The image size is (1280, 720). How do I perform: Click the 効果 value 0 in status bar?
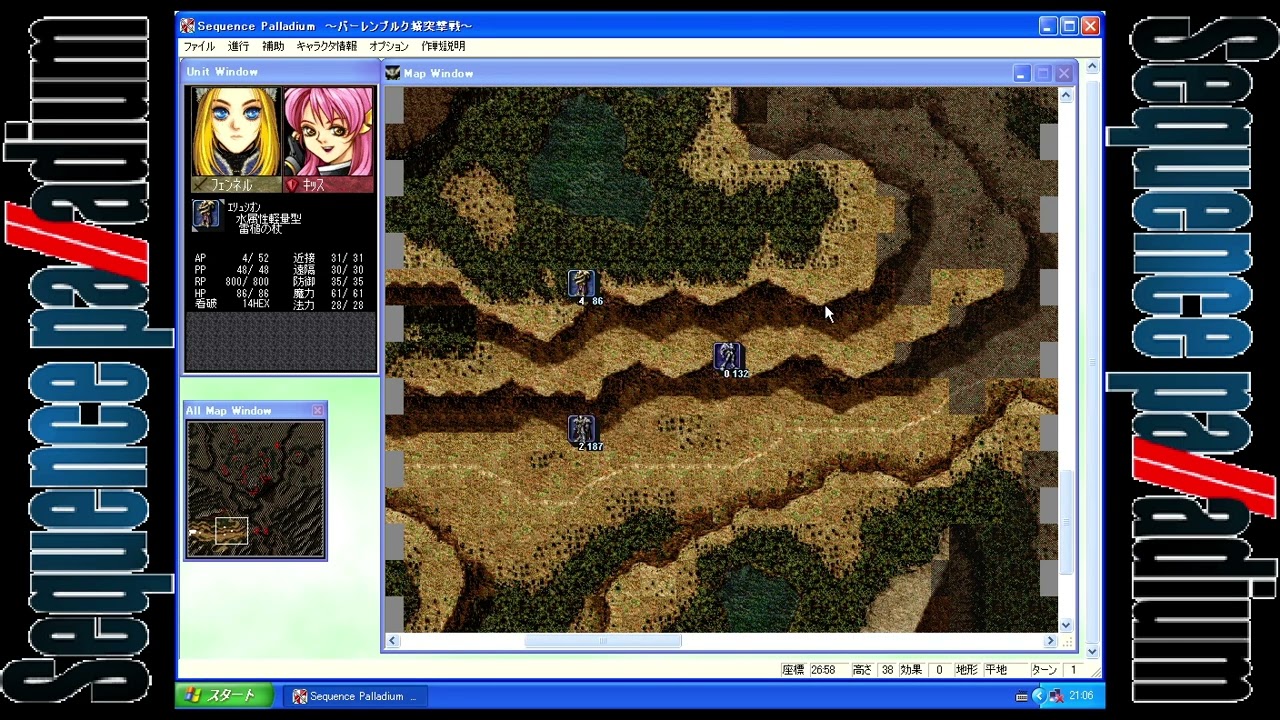[939, 670]
